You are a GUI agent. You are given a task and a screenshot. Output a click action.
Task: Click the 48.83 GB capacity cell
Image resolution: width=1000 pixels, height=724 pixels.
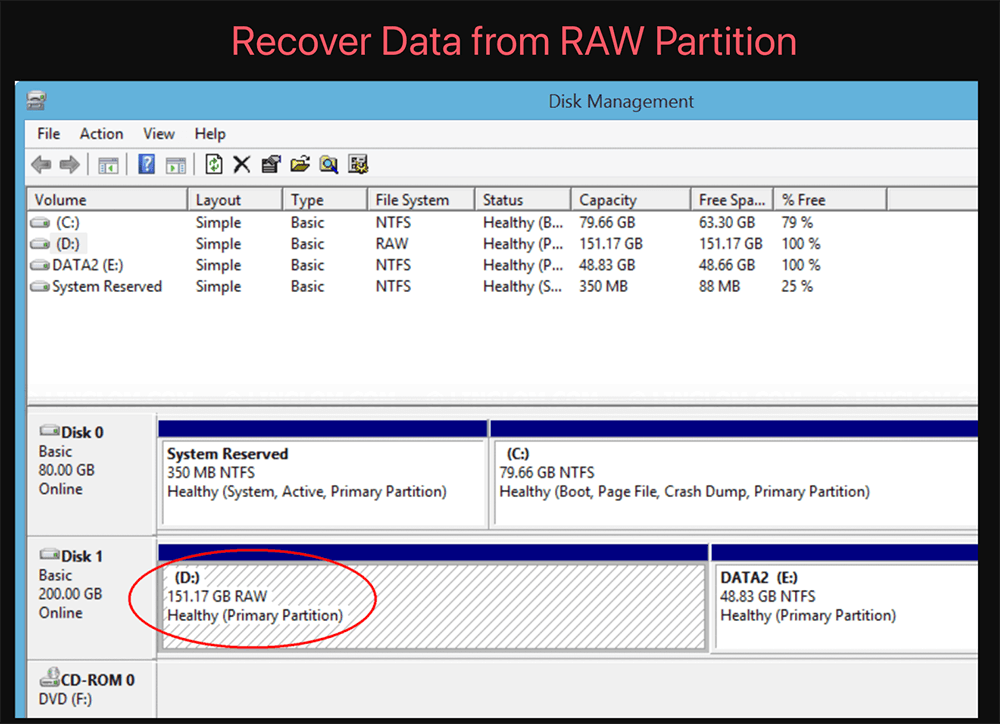pos(607,265)
